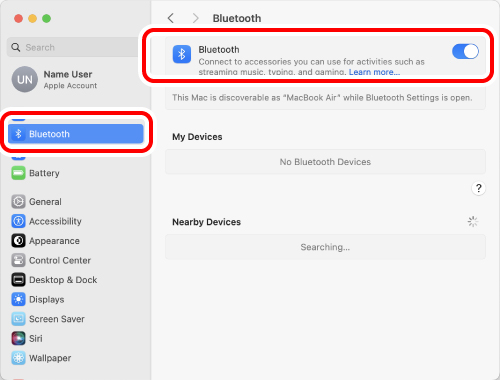
Task: Turn off the Bluetooth toggle switch
Action: [465, 52]
